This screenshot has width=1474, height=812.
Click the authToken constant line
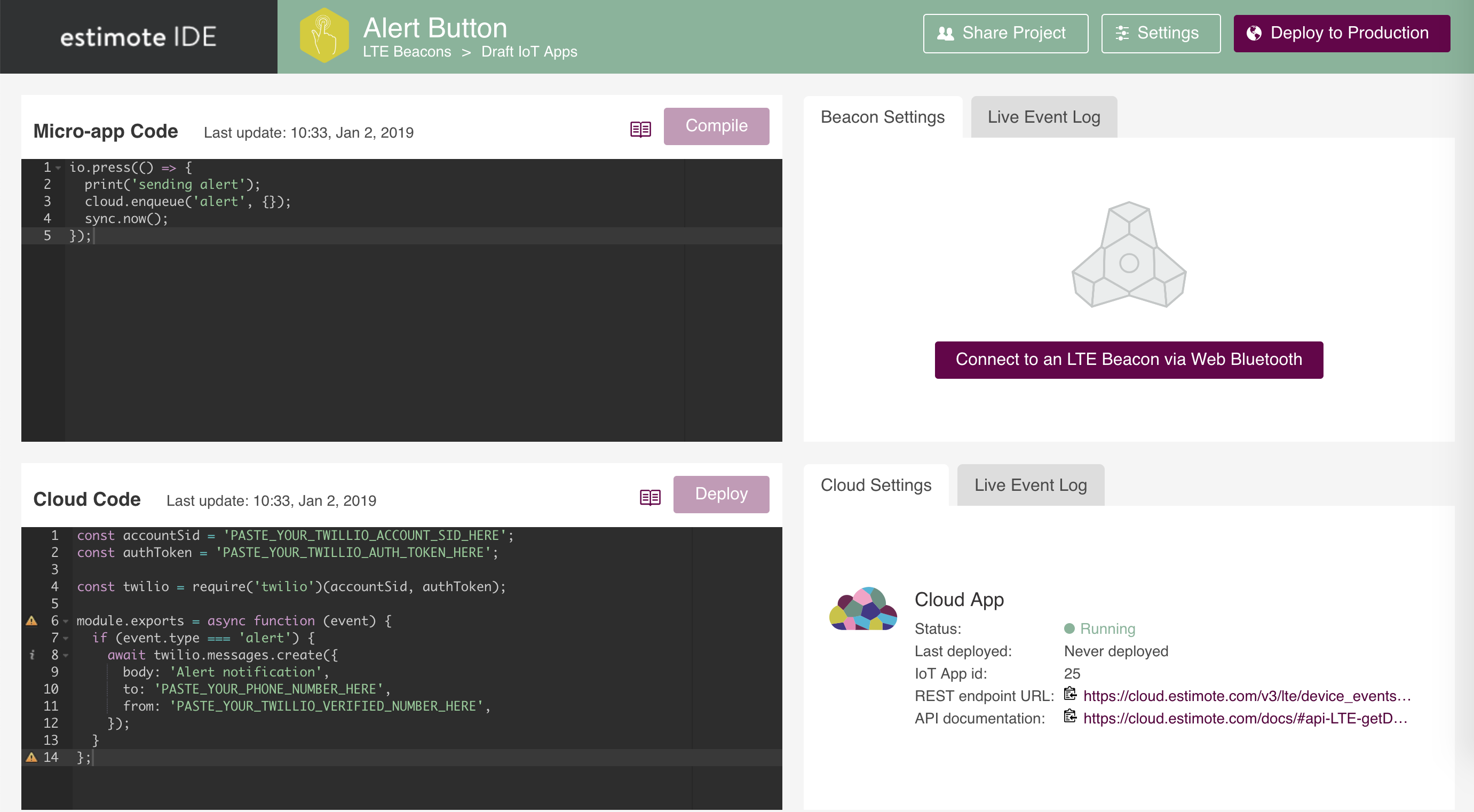287,552
